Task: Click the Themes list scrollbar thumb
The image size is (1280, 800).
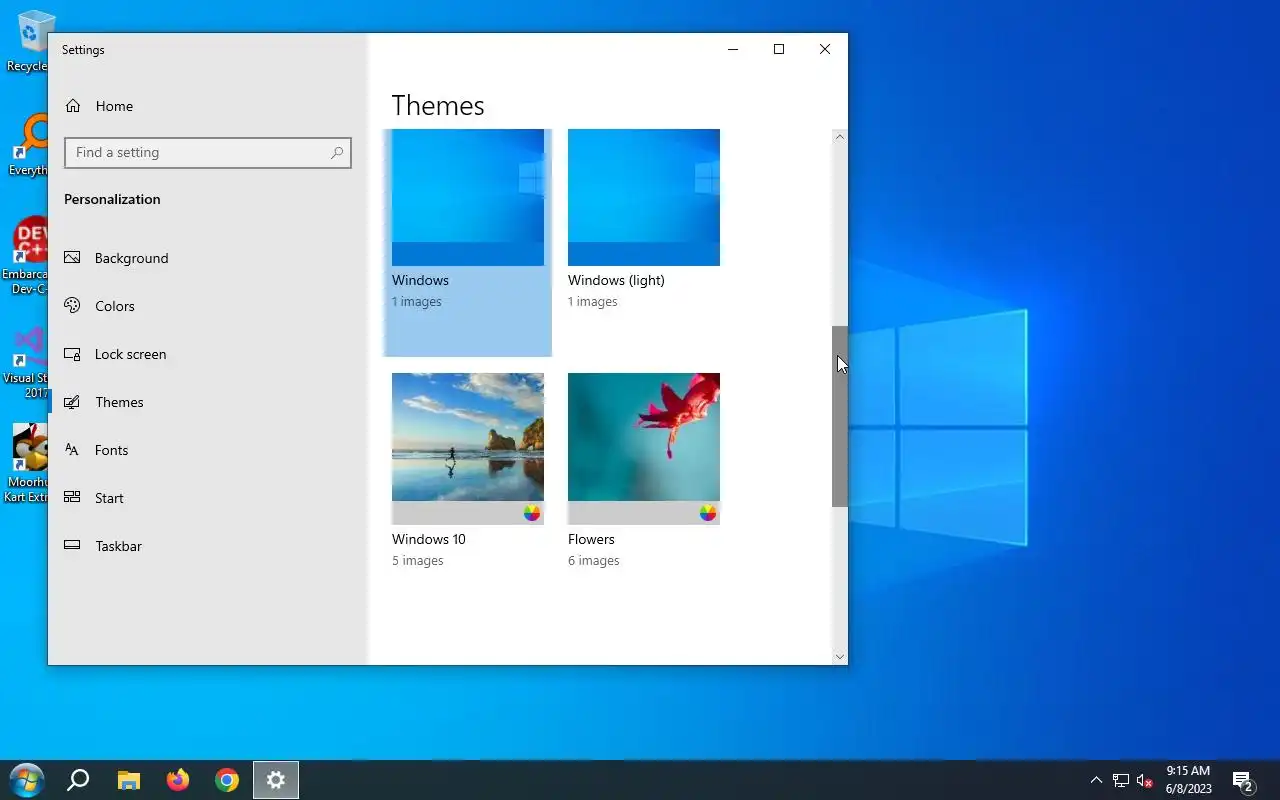Action: pyautogui.click(x=840, y=416)
